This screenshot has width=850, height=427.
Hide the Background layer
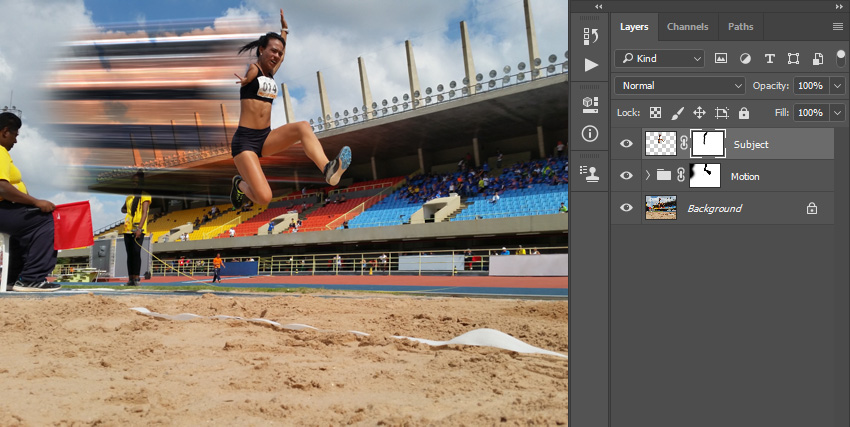pyautogui.click(x=626, y=208)
